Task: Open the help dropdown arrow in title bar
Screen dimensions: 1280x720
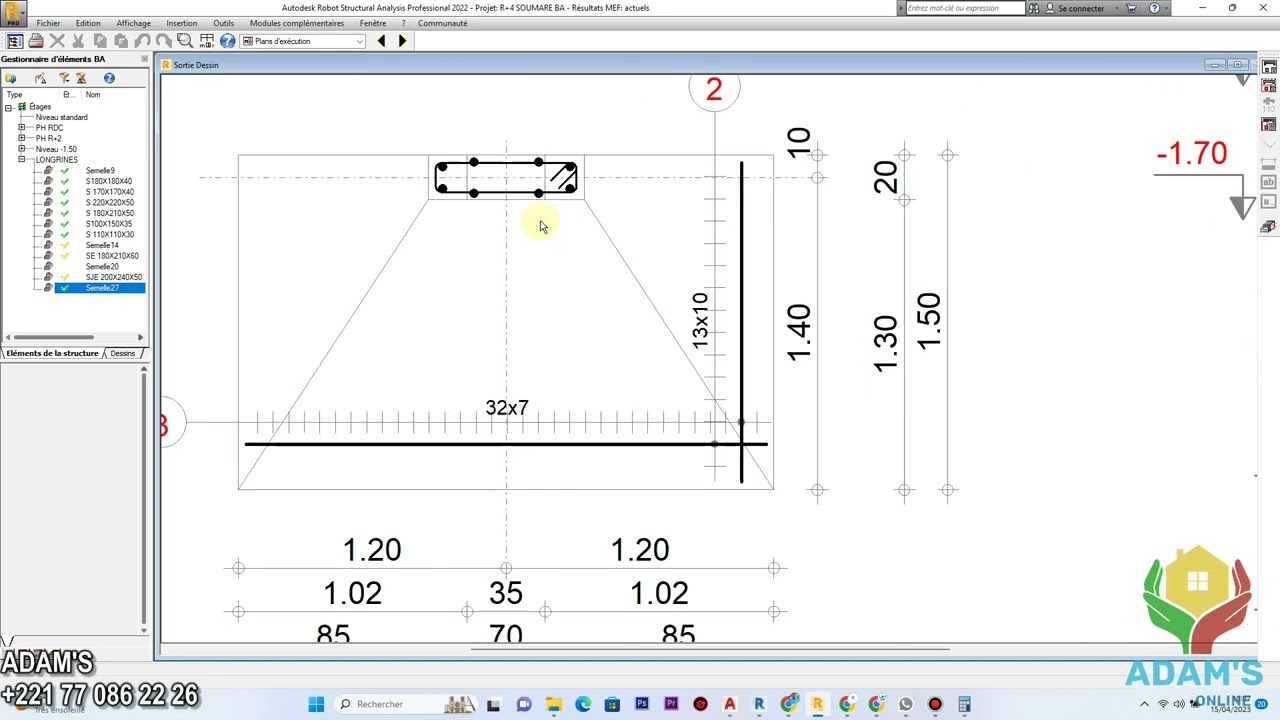Action: point(1167,8)
